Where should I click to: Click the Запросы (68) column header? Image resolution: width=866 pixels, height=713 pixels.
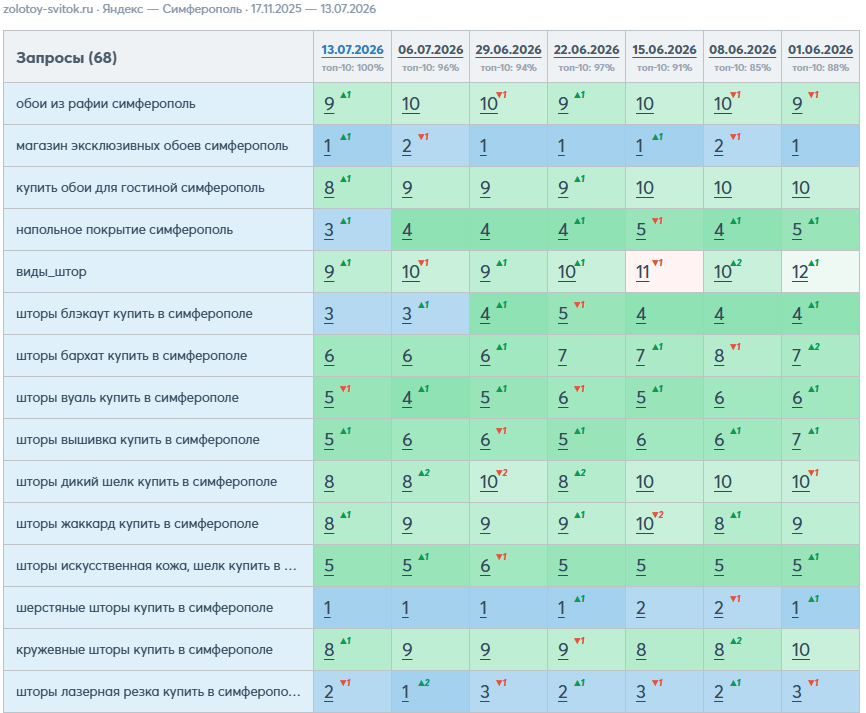click(66, 57)
